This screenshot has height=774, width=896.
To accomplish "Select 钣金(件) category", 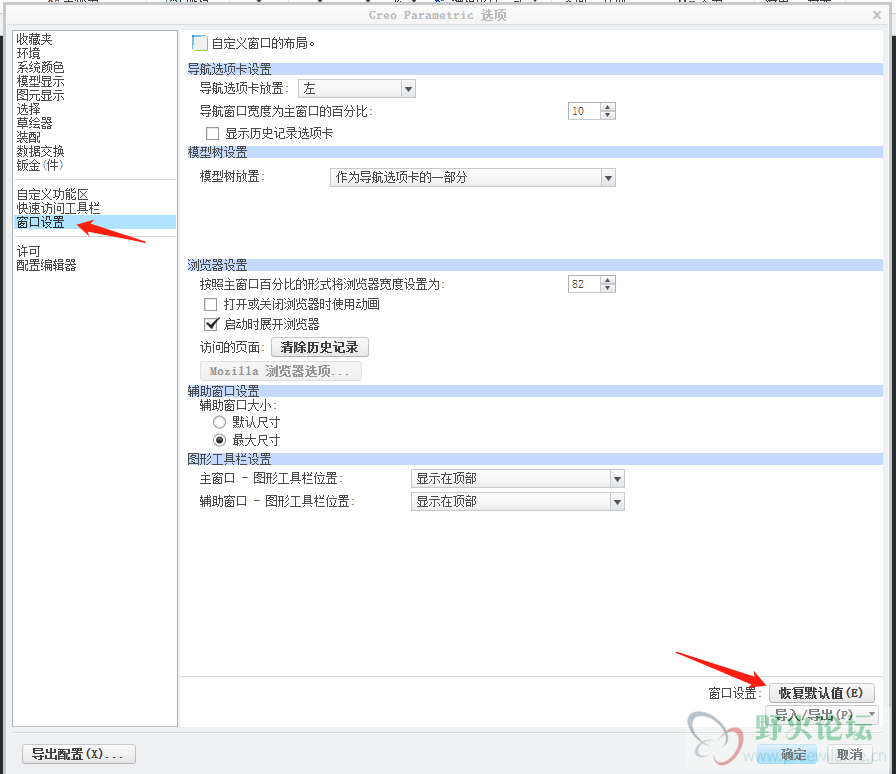I will (x=39, y=165).
